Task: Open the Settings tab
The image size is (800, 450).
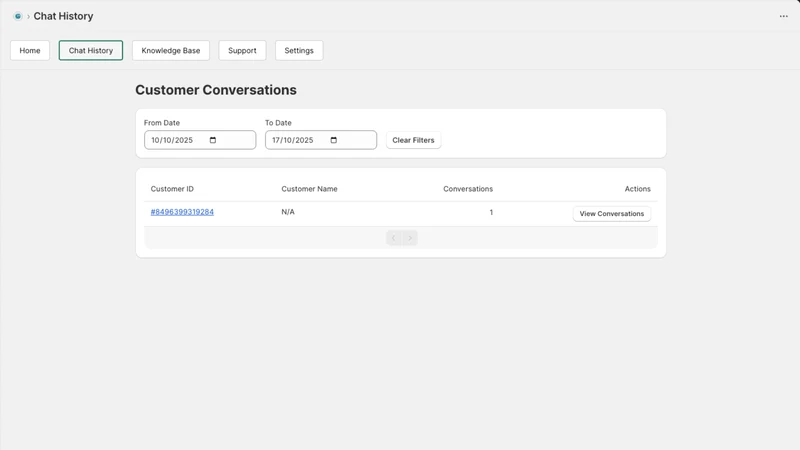Action: [x=299, y=51]
